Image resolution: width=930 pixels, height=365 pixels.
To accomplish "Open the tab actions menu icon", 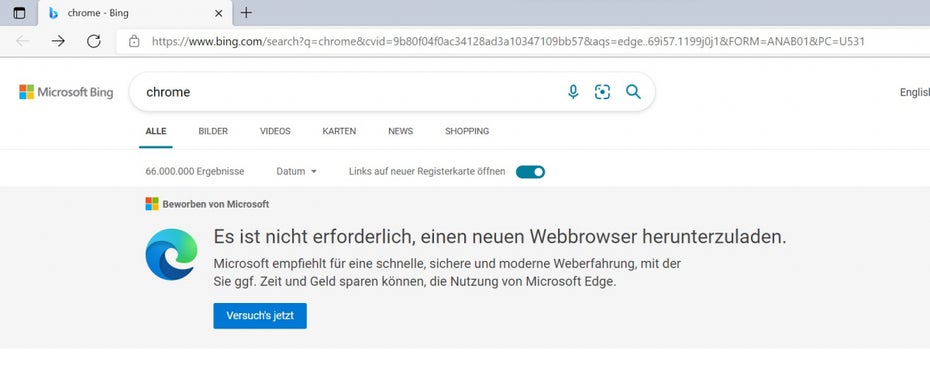I will click(20, 13).
